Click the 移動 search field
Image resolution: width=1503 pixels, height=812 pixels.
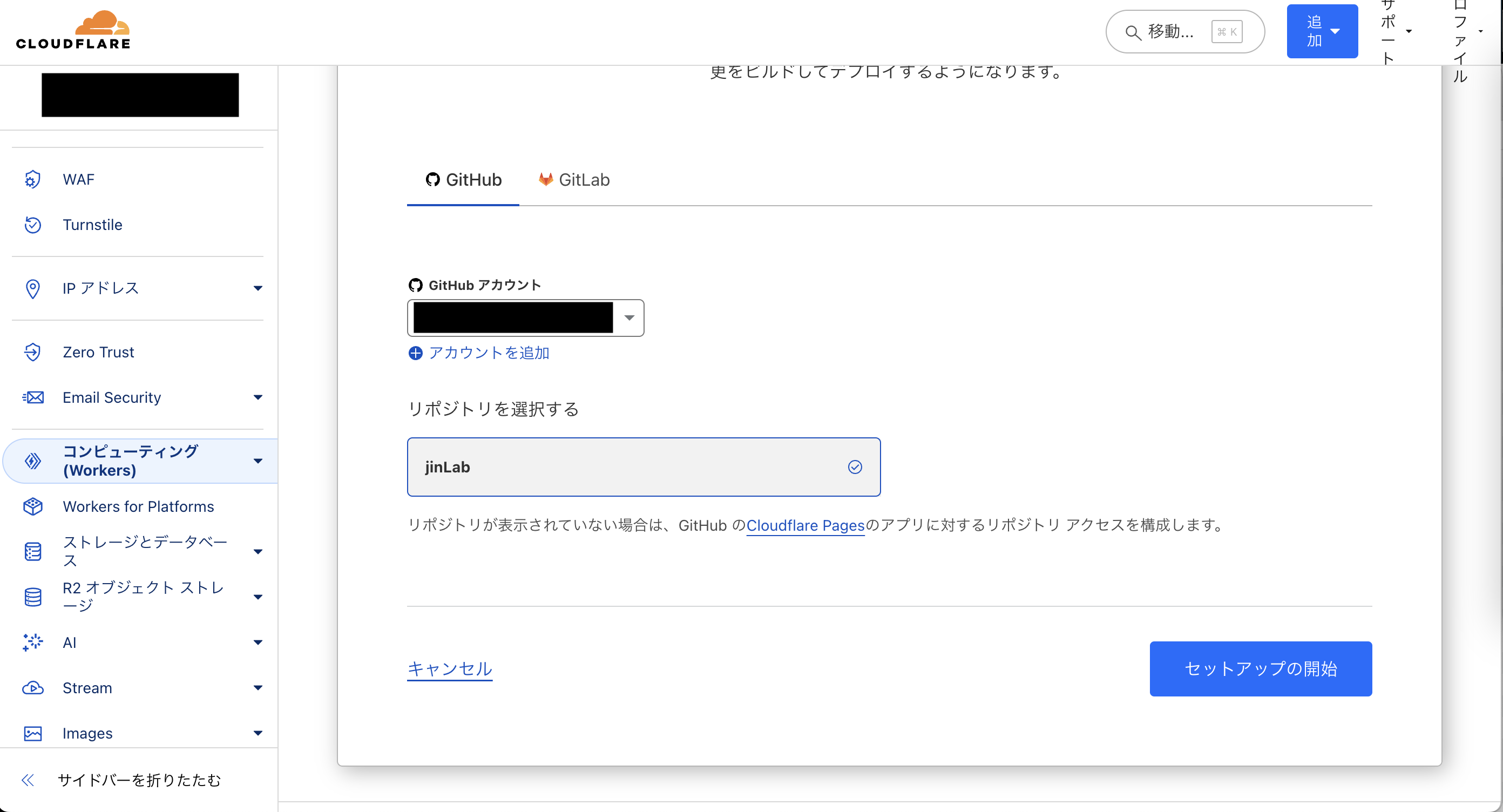(1173, 31)
